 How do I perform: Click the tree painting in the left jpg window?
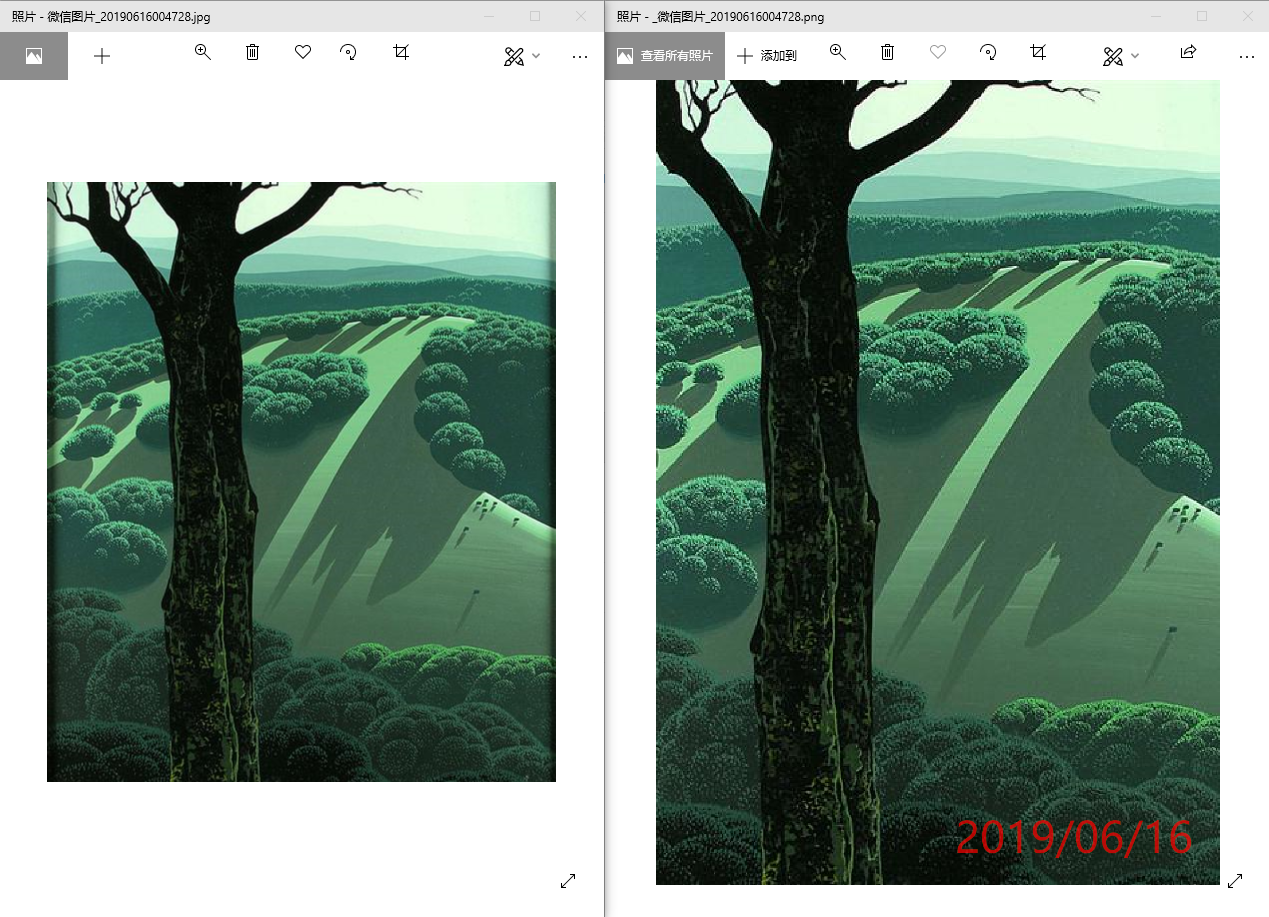tap(301, 481)
